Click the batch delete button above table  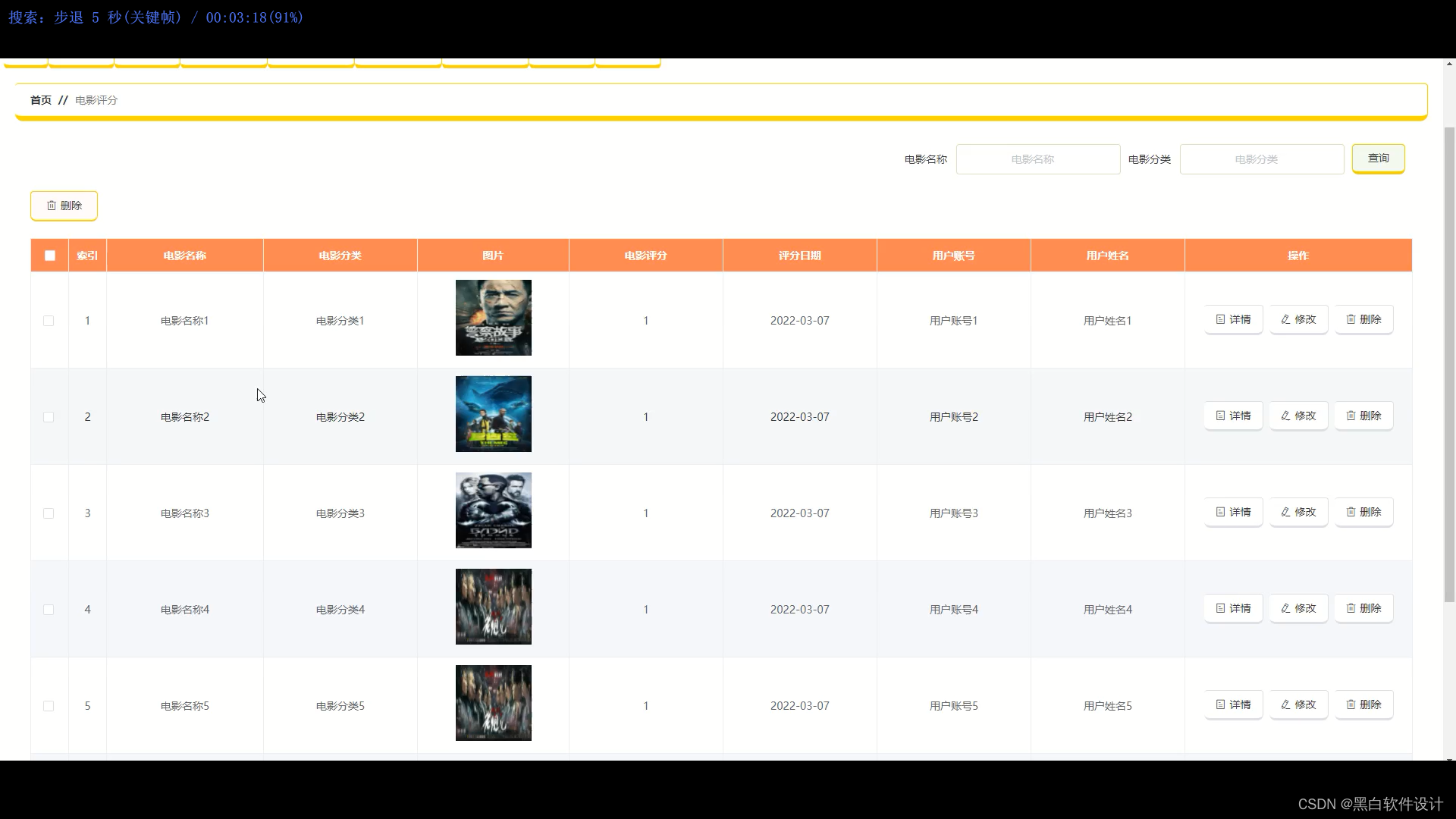[64, 206]
